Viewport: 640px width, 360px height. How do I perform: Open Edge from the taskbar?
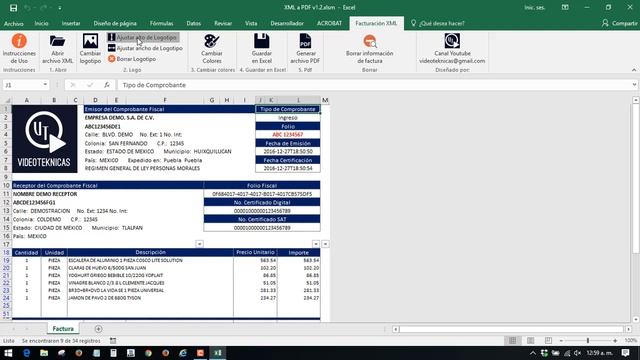point(27,353)
